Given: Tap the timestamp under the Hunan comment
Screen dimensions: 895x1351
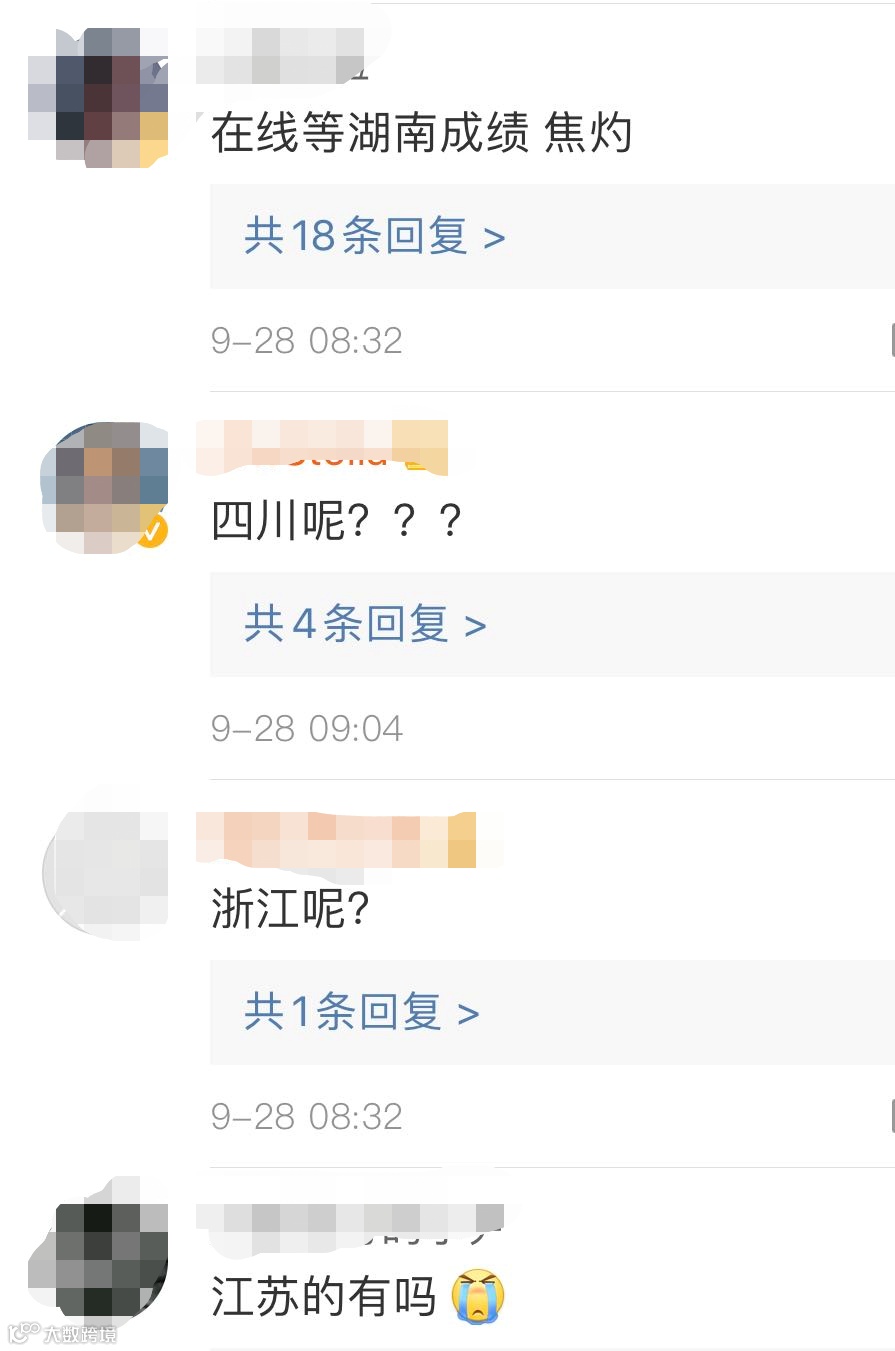Looking at the screenshot, I should (307, 340).
